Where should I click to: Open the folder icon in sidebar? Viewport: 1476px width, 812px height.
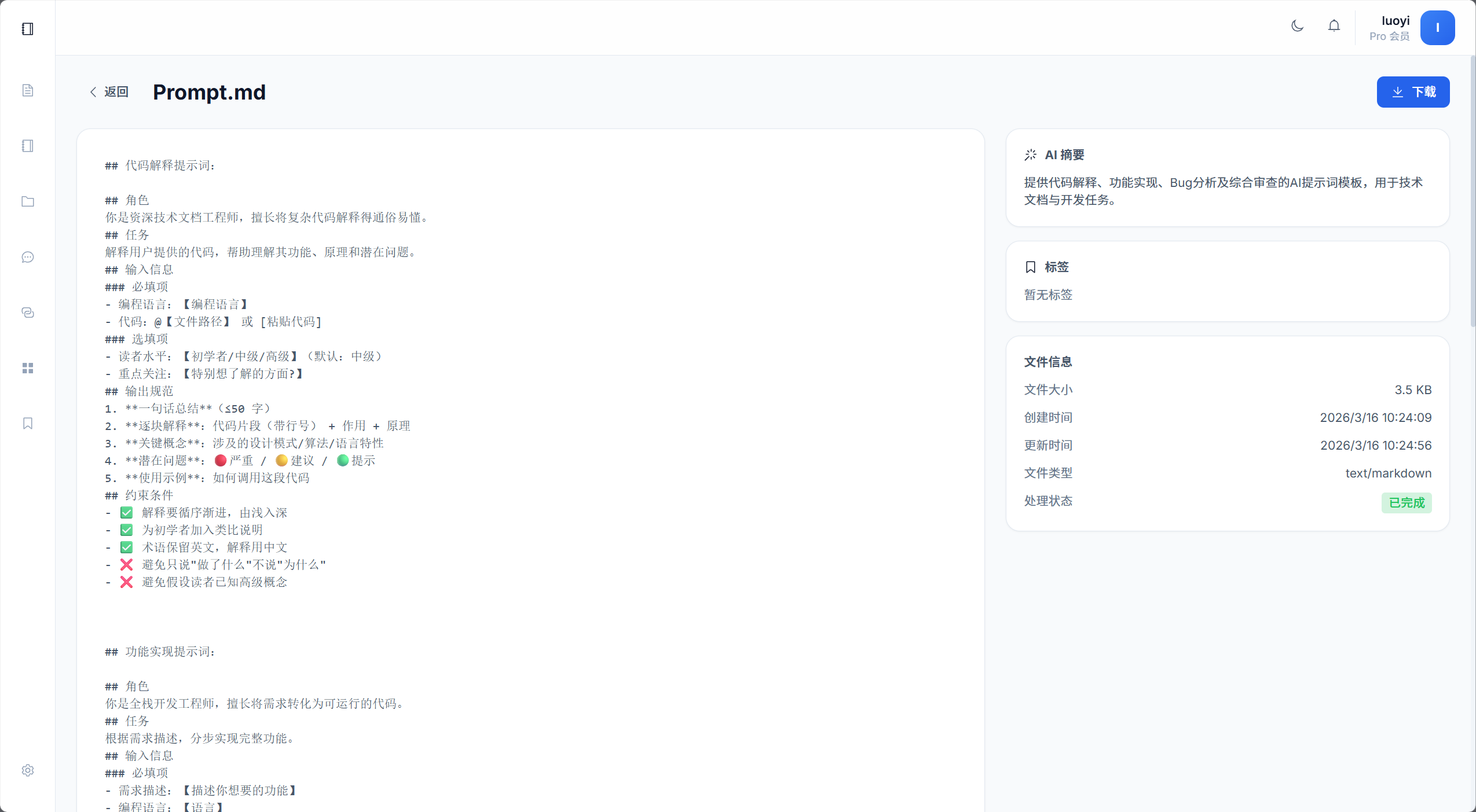click(27, 201)
